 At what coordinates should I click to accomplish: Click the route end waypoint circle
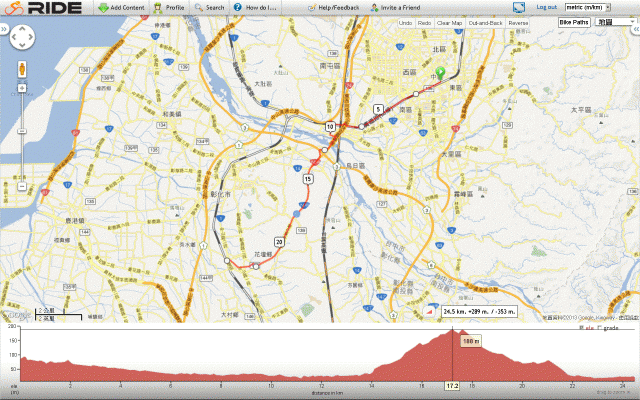click(x=227, y=260)
